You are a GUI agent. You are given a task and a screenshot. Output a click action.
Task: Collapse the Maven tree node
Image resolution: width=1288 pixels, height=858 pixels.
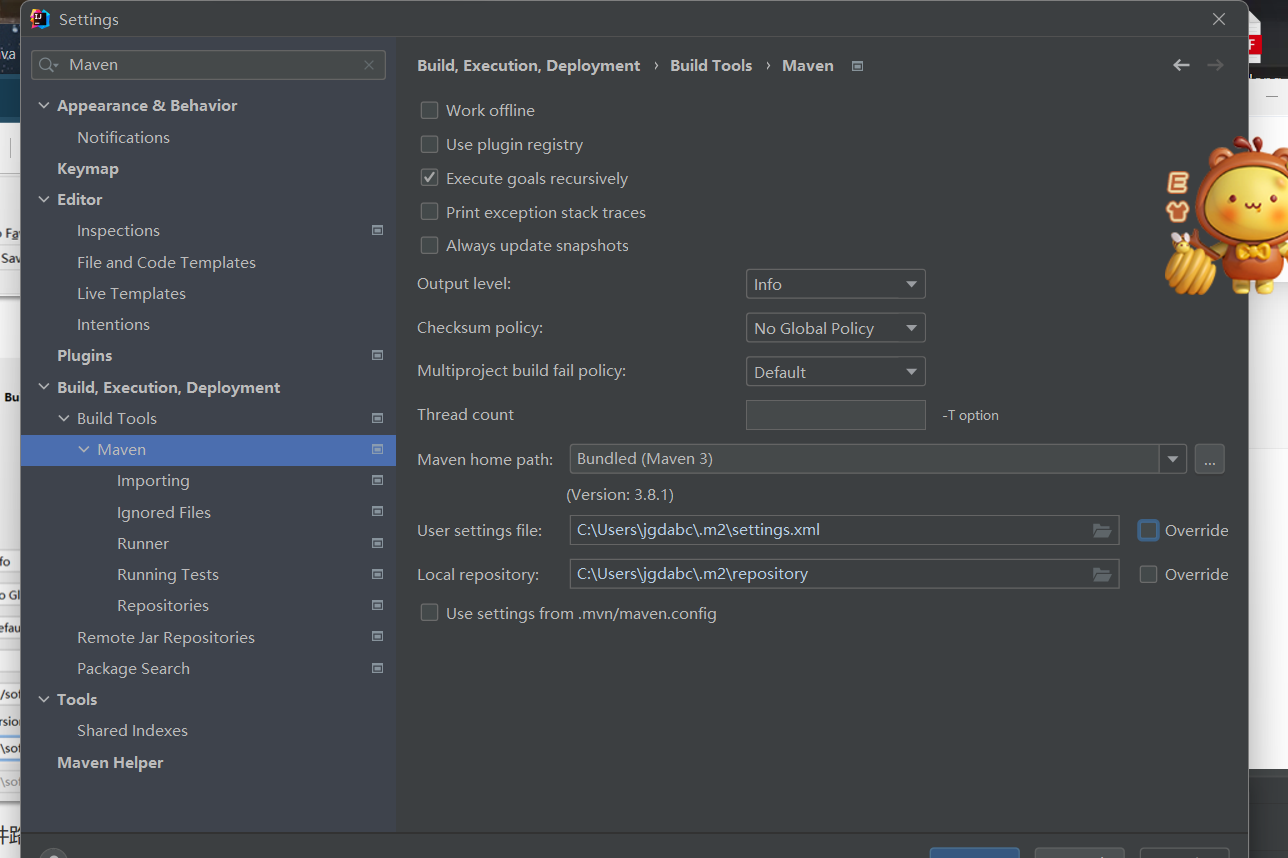pos(84,449)
